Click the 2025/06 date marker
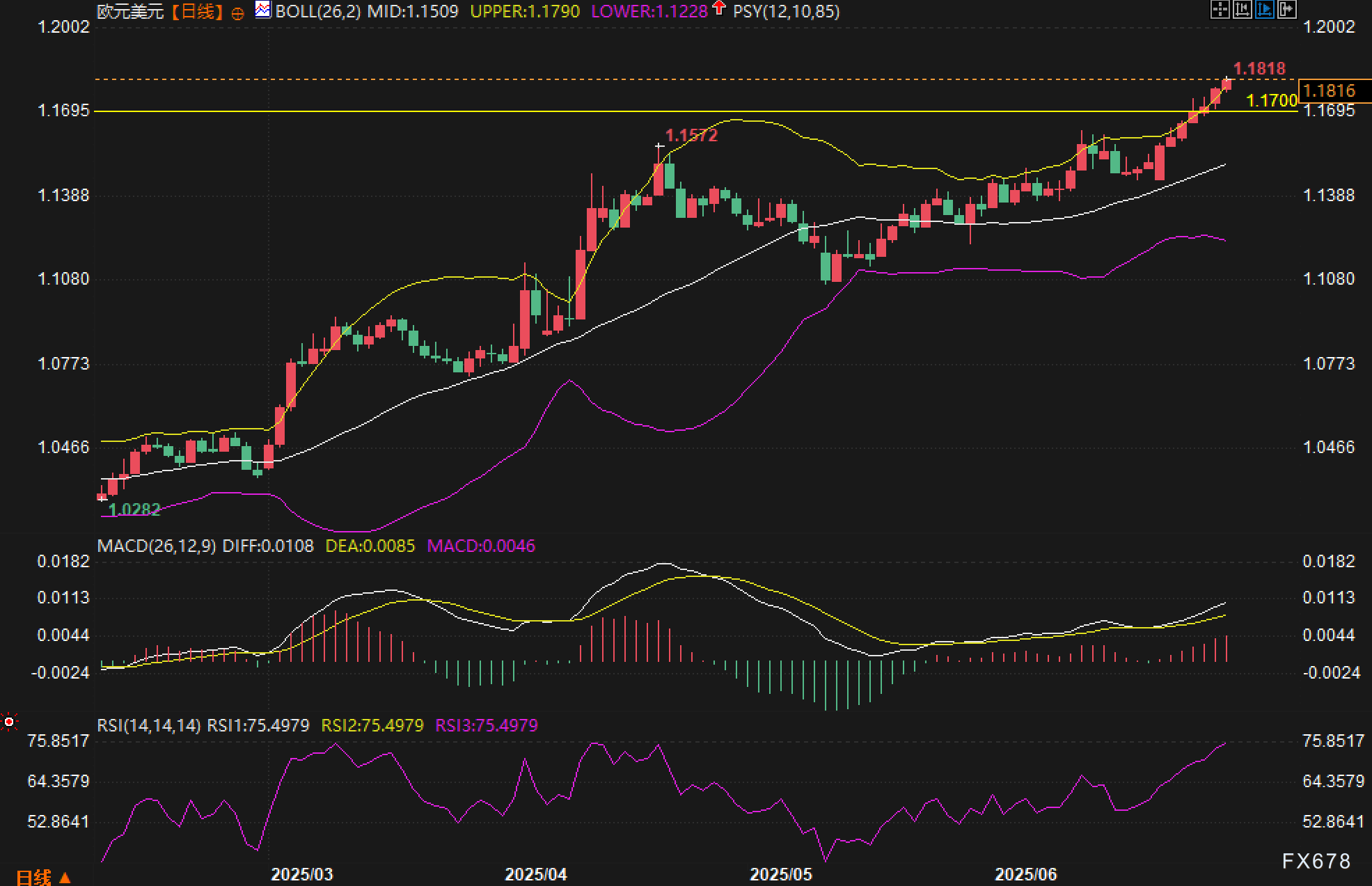Screen dimensions: 1372x886 tap(1025, 874)
